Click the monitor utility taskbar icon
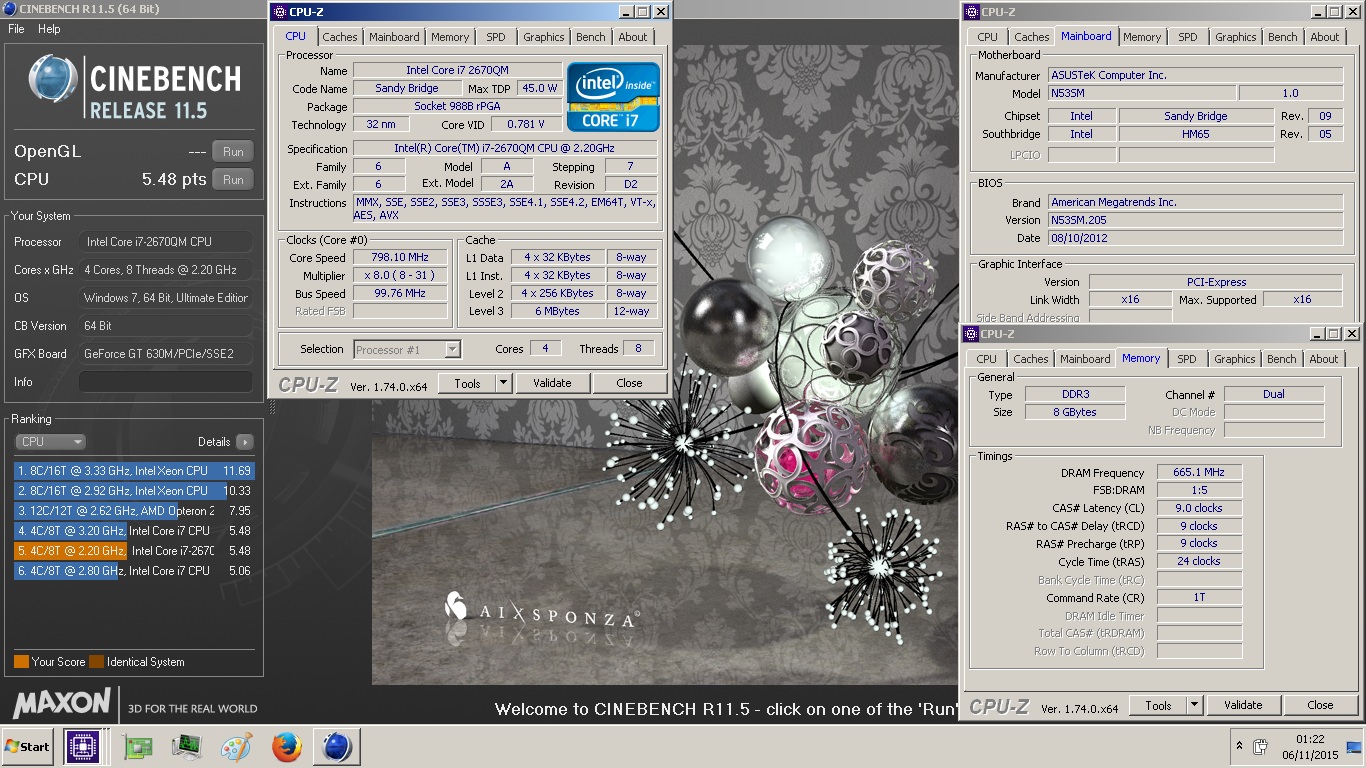This screenshot has height=768, width=1366. [x=187, y=747]
